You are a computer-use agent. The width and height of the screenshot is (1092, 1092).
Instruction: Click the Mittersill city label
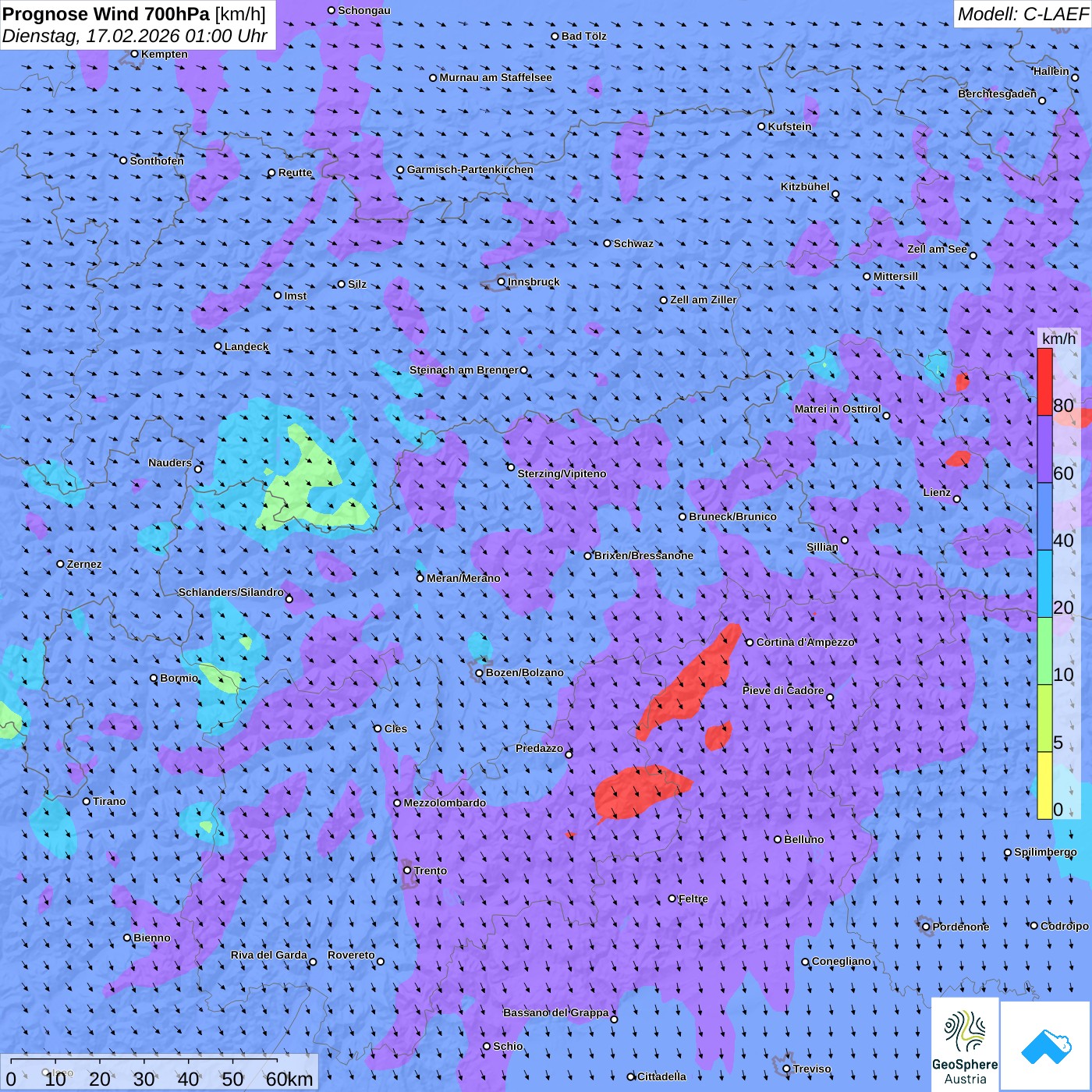[895, 276]
